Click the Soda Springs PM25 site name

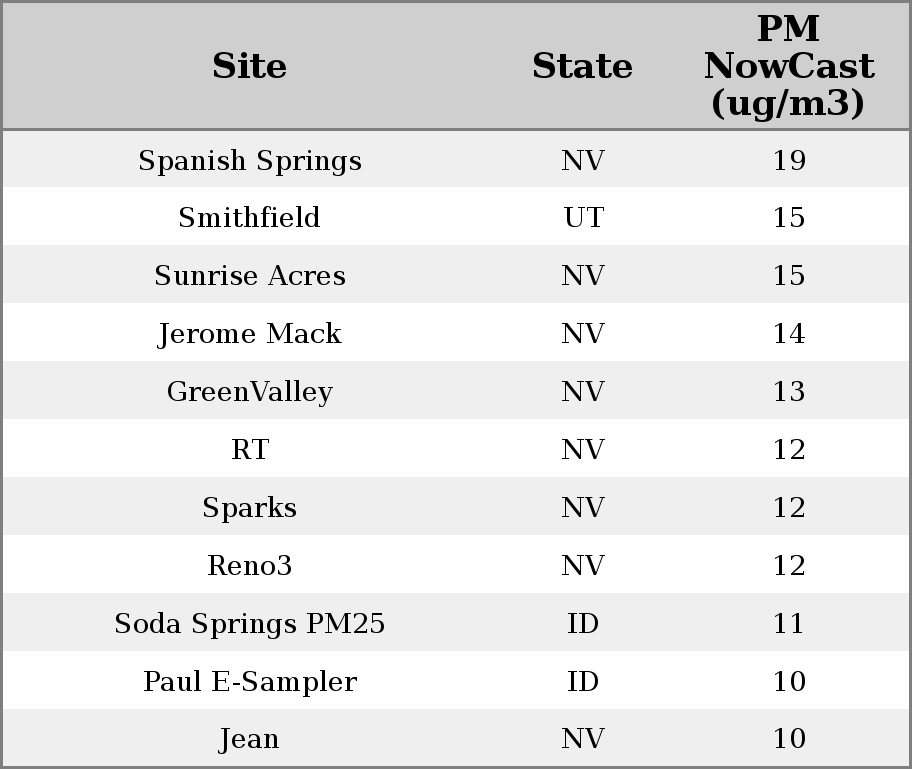tap(250, 624)
